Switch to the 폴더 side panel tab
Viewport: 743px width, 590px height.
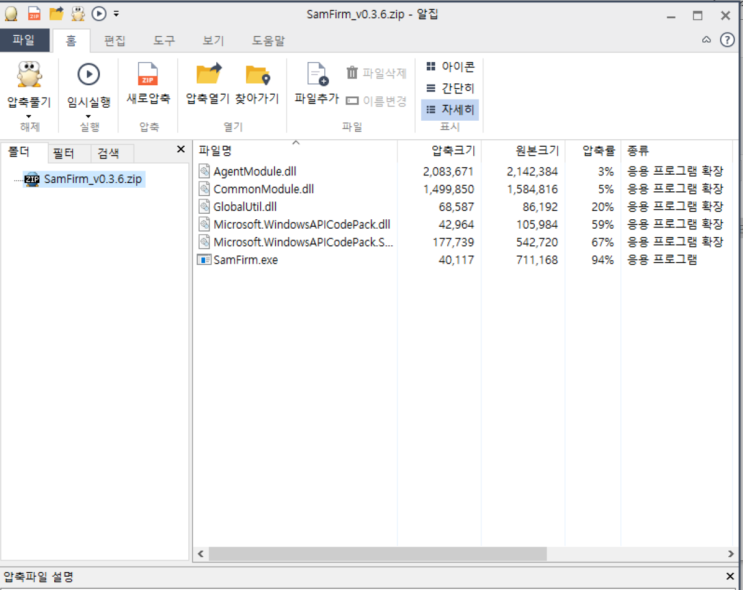(19, 152)
